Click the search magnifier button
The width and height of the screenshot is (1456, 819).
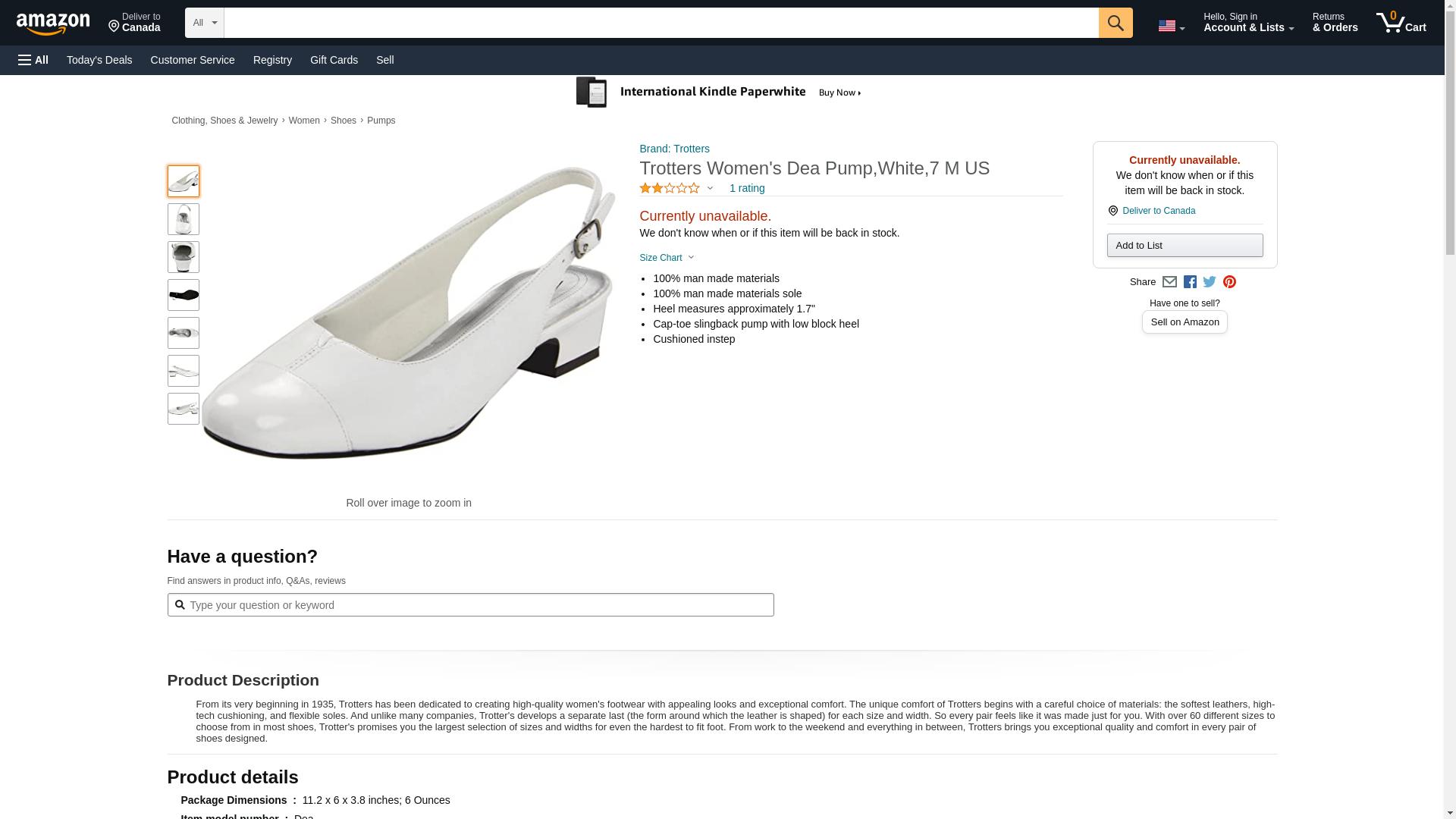tap(1115, 23)
